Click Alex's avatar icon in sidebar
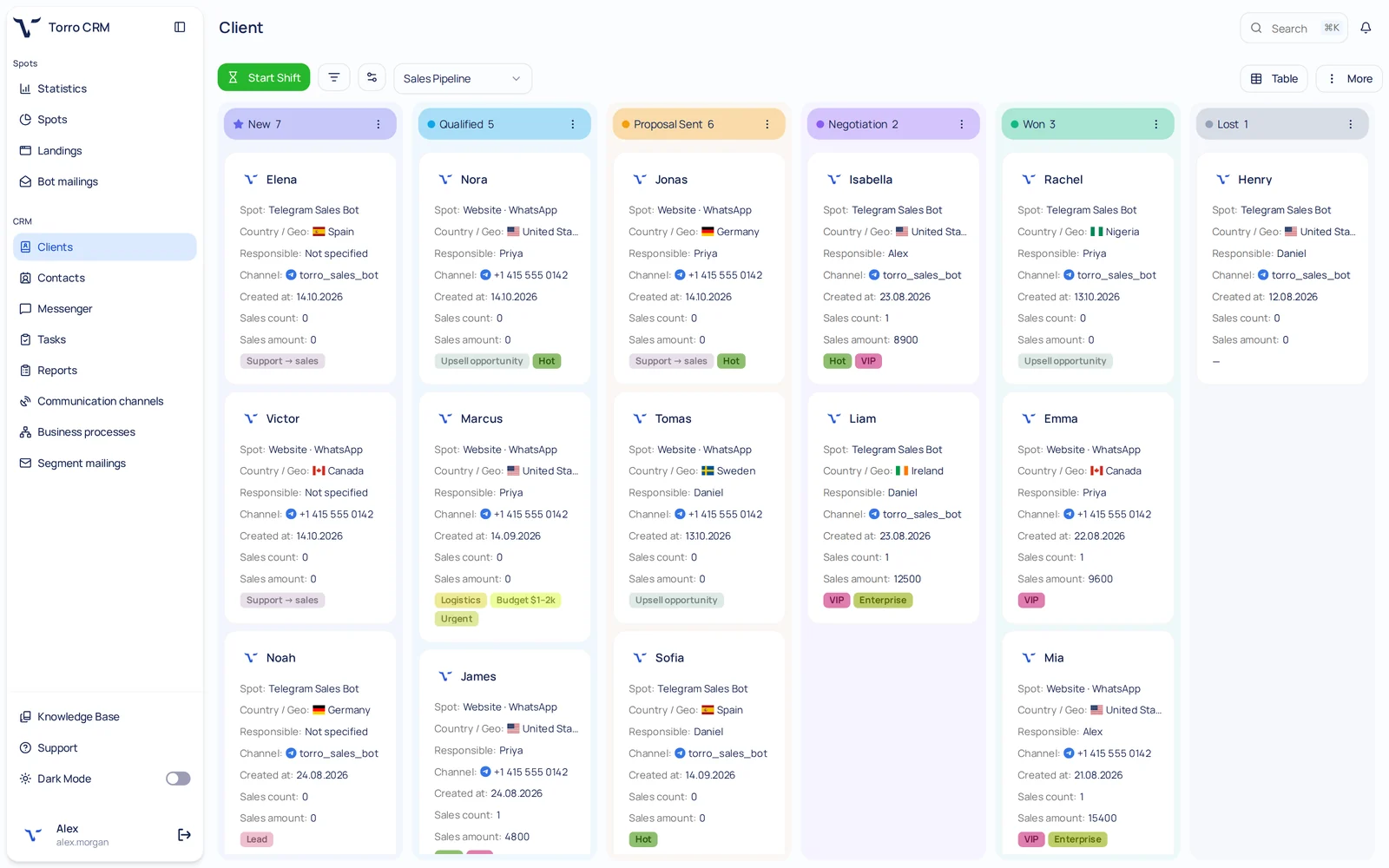 click(33, 835)
